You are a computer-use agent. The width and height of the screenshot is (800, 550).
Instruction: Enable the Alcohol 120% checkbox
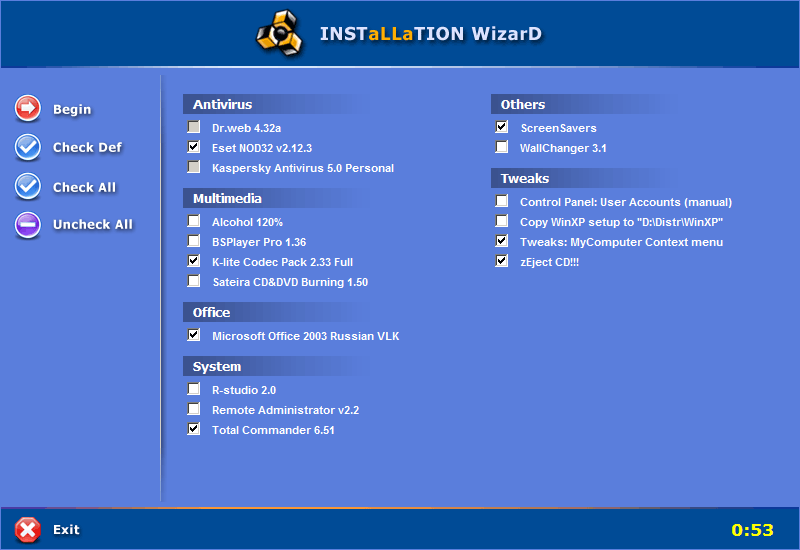194,221
